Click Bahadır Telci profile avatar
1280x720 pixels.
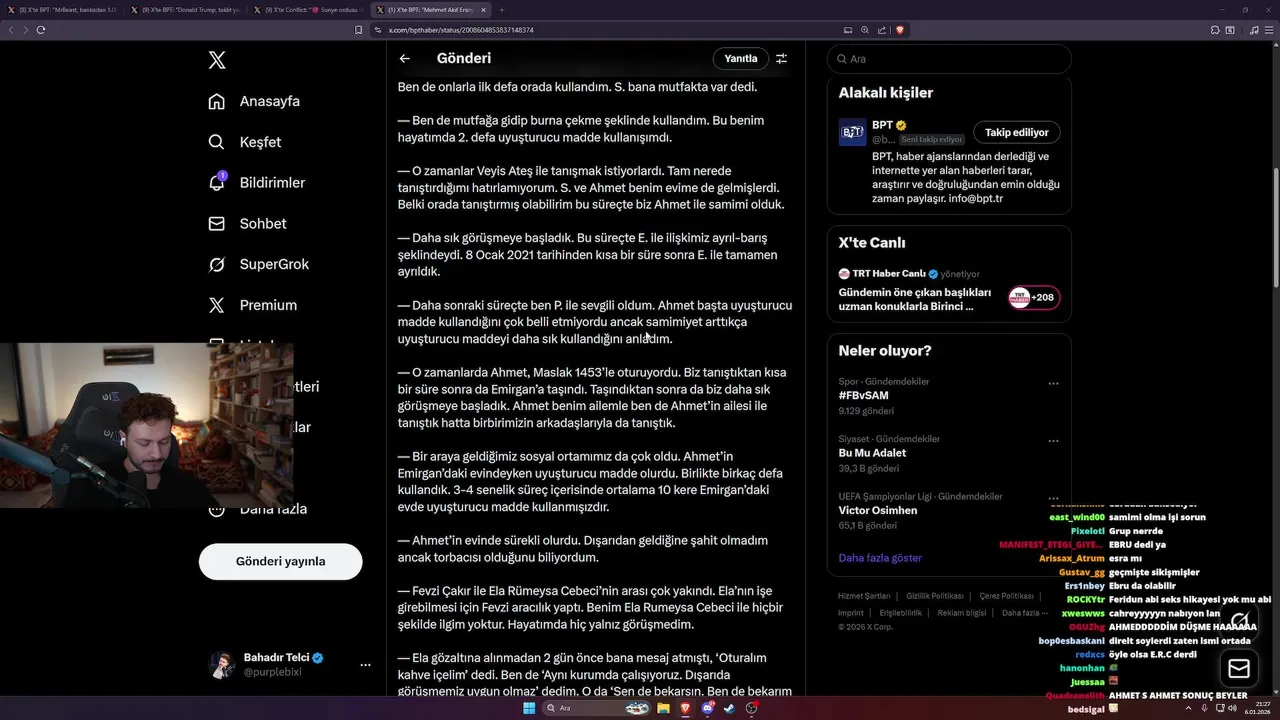(222, 664)
